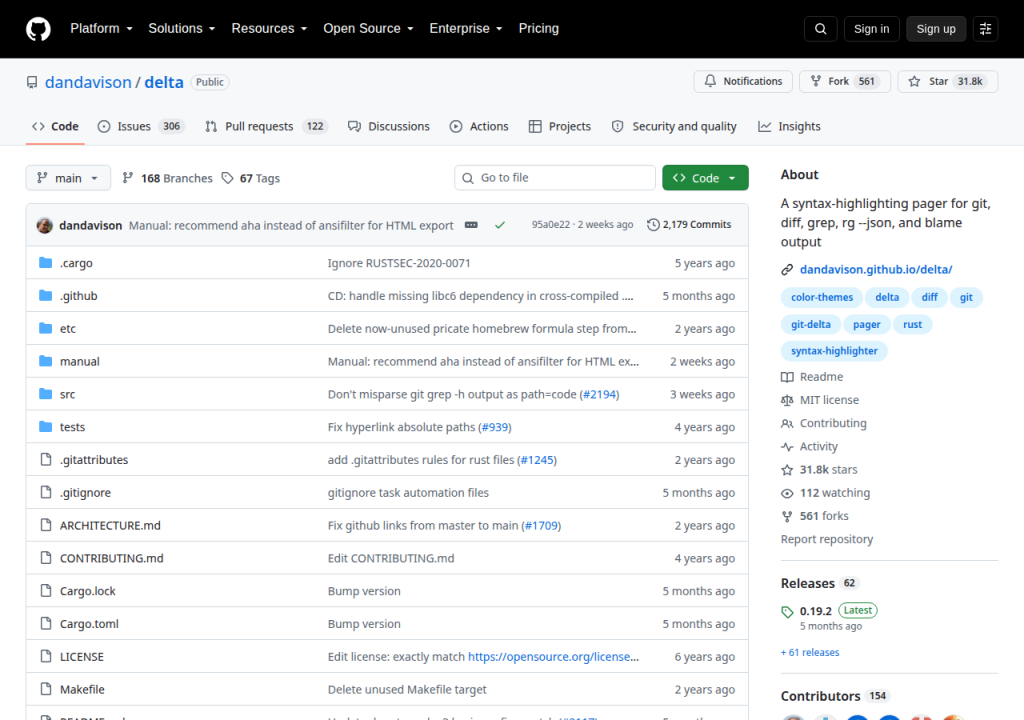Expand the Open Source menu
Image resolution: width=1024 pixels, height=720 pixels.
pos(368,29)
